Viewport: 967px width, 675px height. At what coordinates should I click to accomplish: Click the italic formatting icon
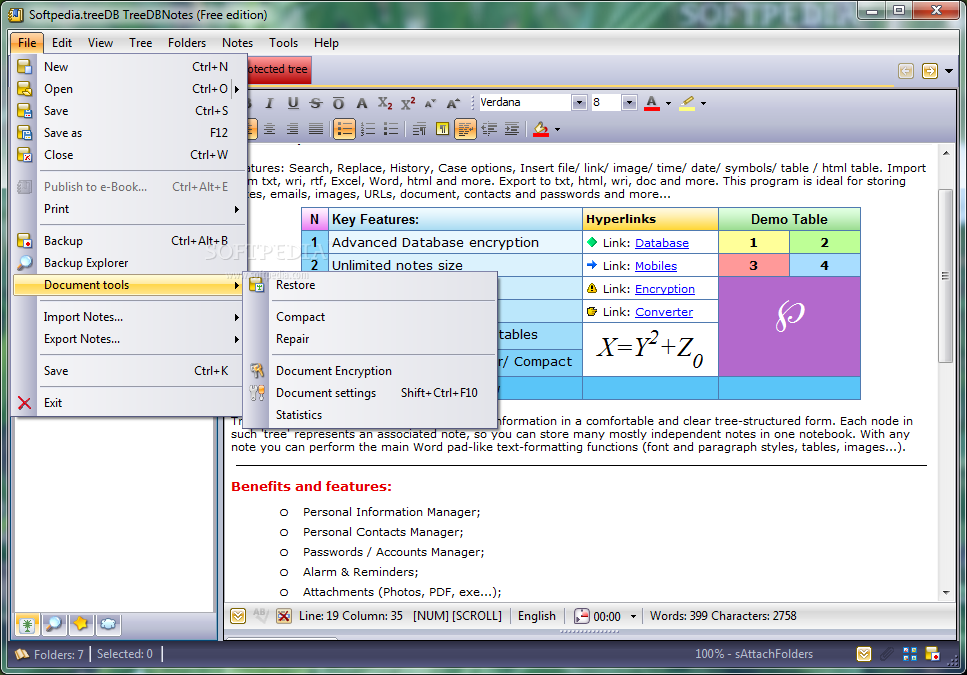pyautogui.click(x=269, y=103)
